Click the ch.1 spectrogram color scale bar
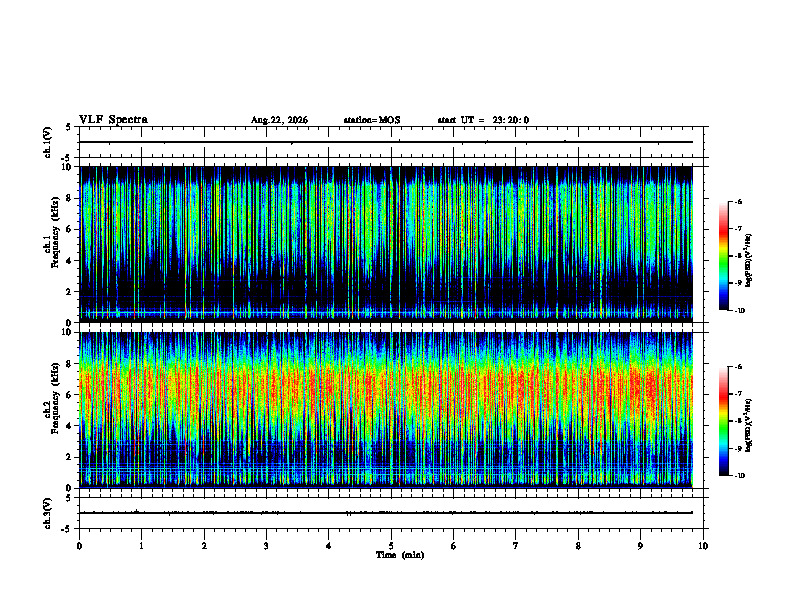Screen dimensions: 792x612 click(723, 256)
